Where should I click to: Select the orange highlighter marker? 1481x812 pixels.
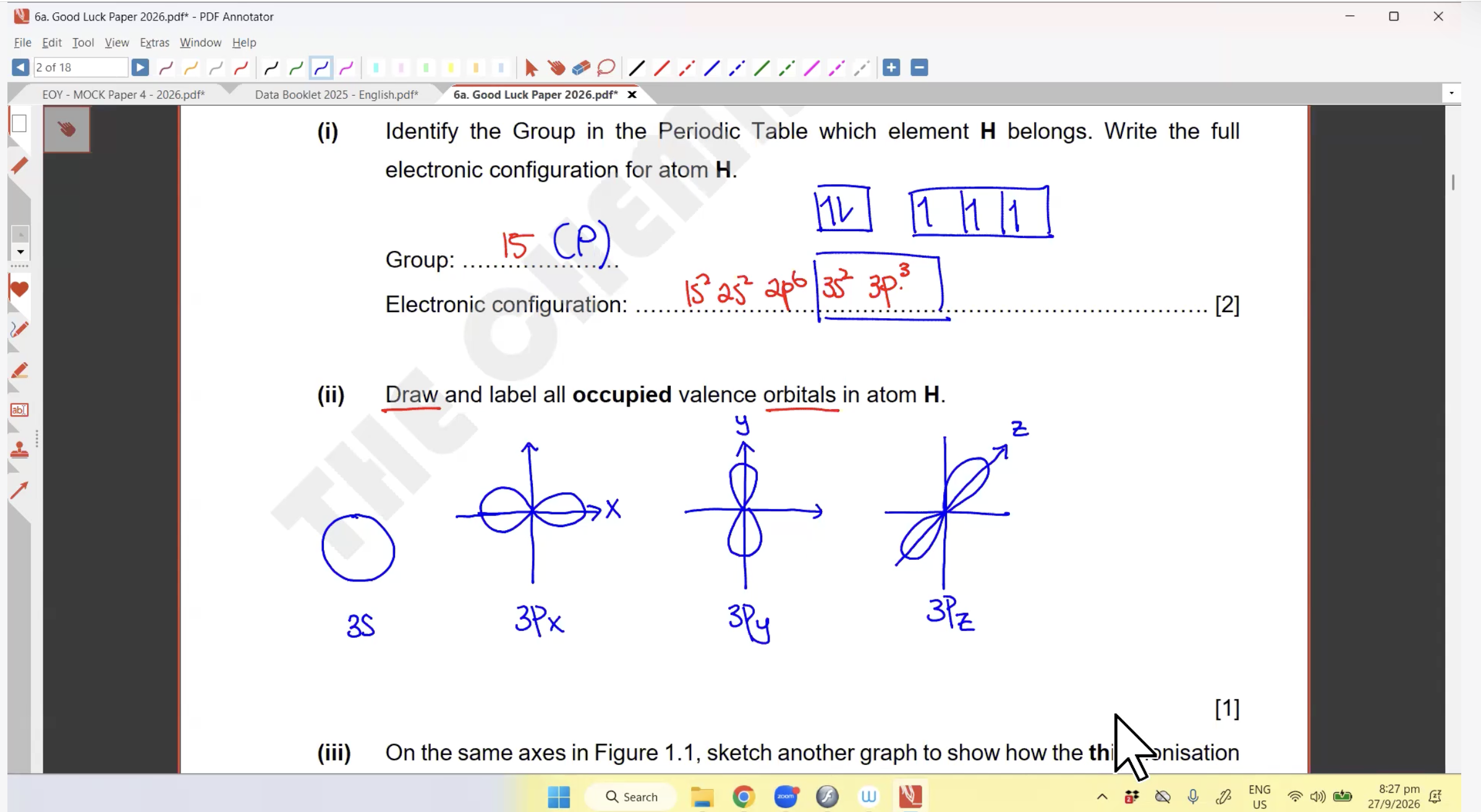tap(476, 67)
